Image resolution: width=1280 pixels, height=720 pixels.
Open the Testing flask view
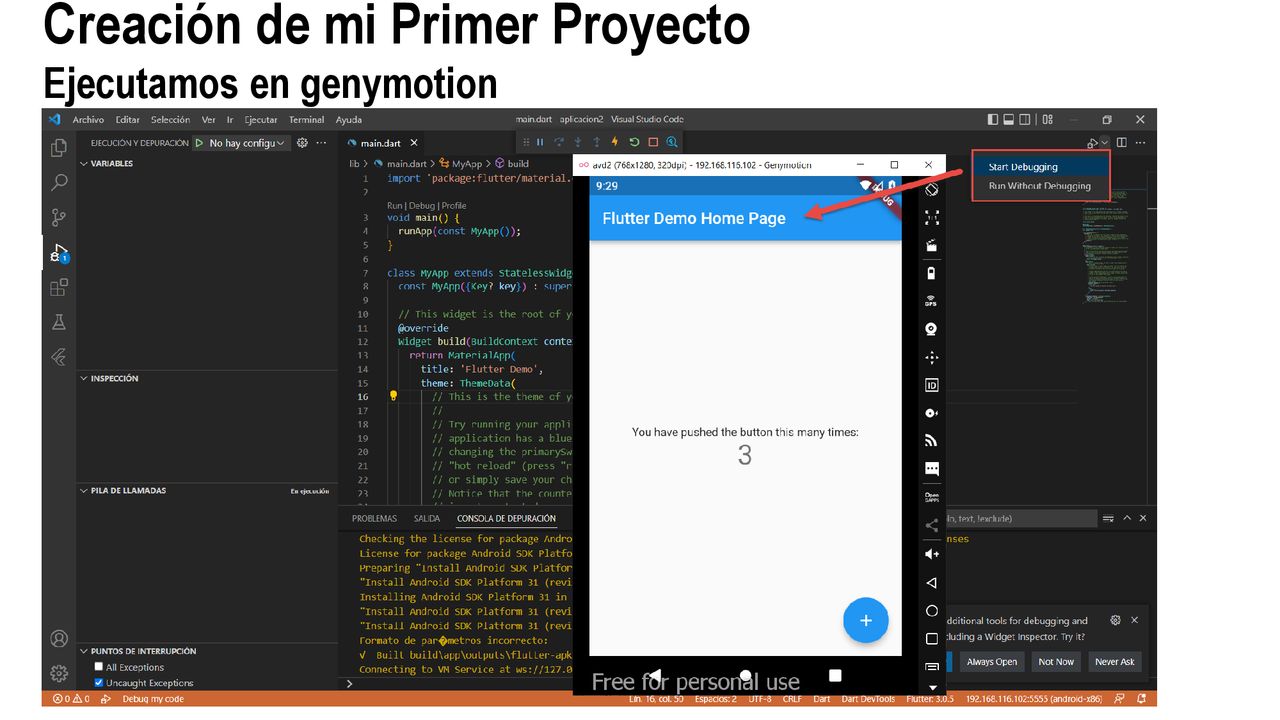59,322
